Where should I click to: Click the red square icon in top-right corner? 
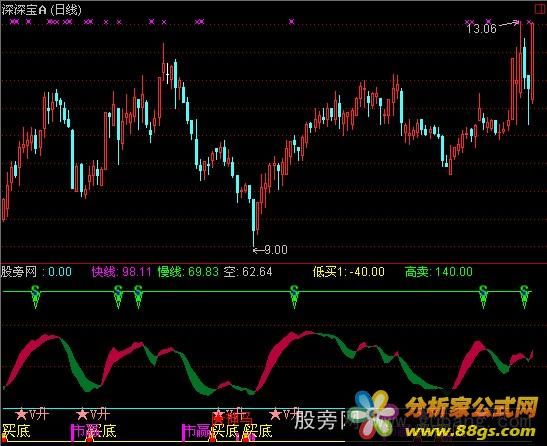coord(540,9)
